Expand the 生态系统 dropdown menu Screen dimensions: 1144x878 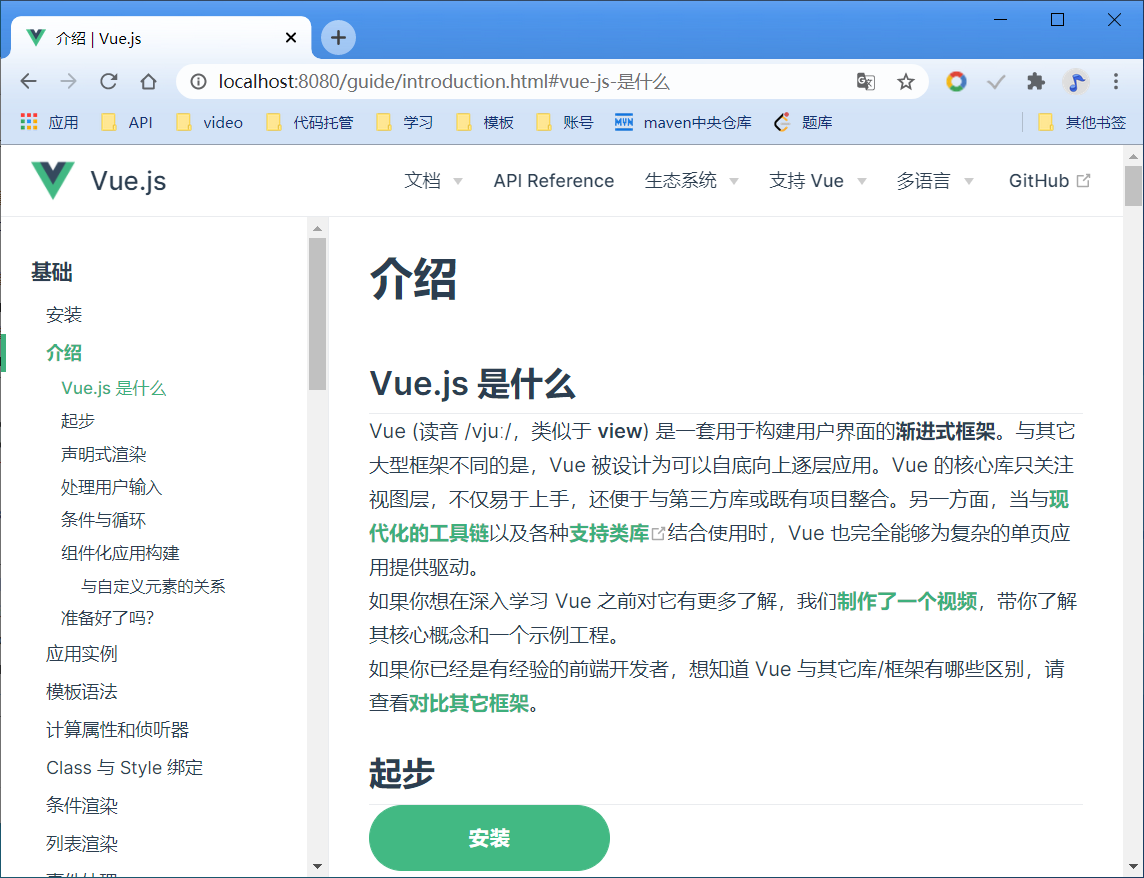(x=692, y=180)
